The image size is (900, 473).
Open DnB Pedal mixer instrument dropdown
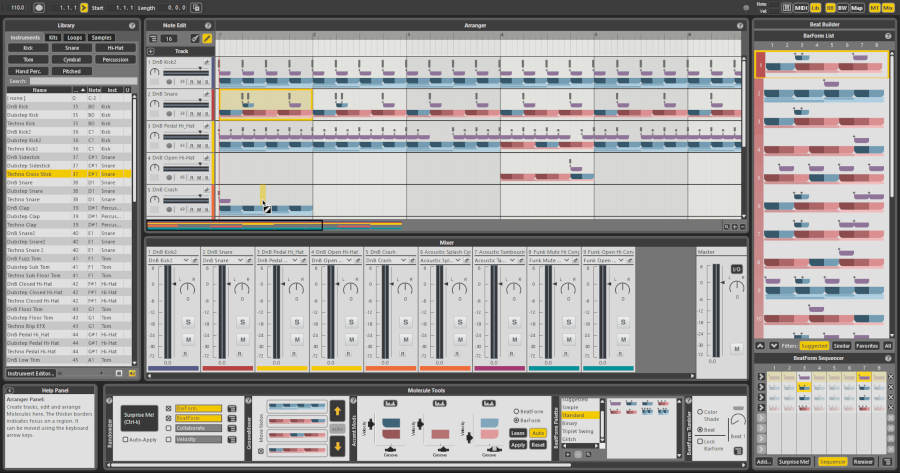pos(295,261)
